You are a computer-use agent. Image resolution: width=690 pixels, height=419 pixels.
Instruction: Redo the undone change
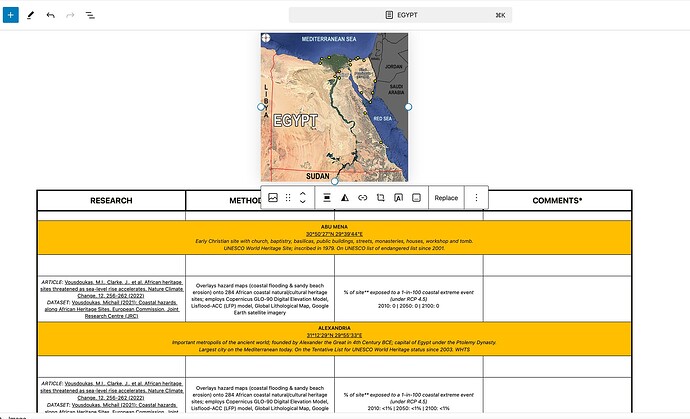click(x=70, y=15)
